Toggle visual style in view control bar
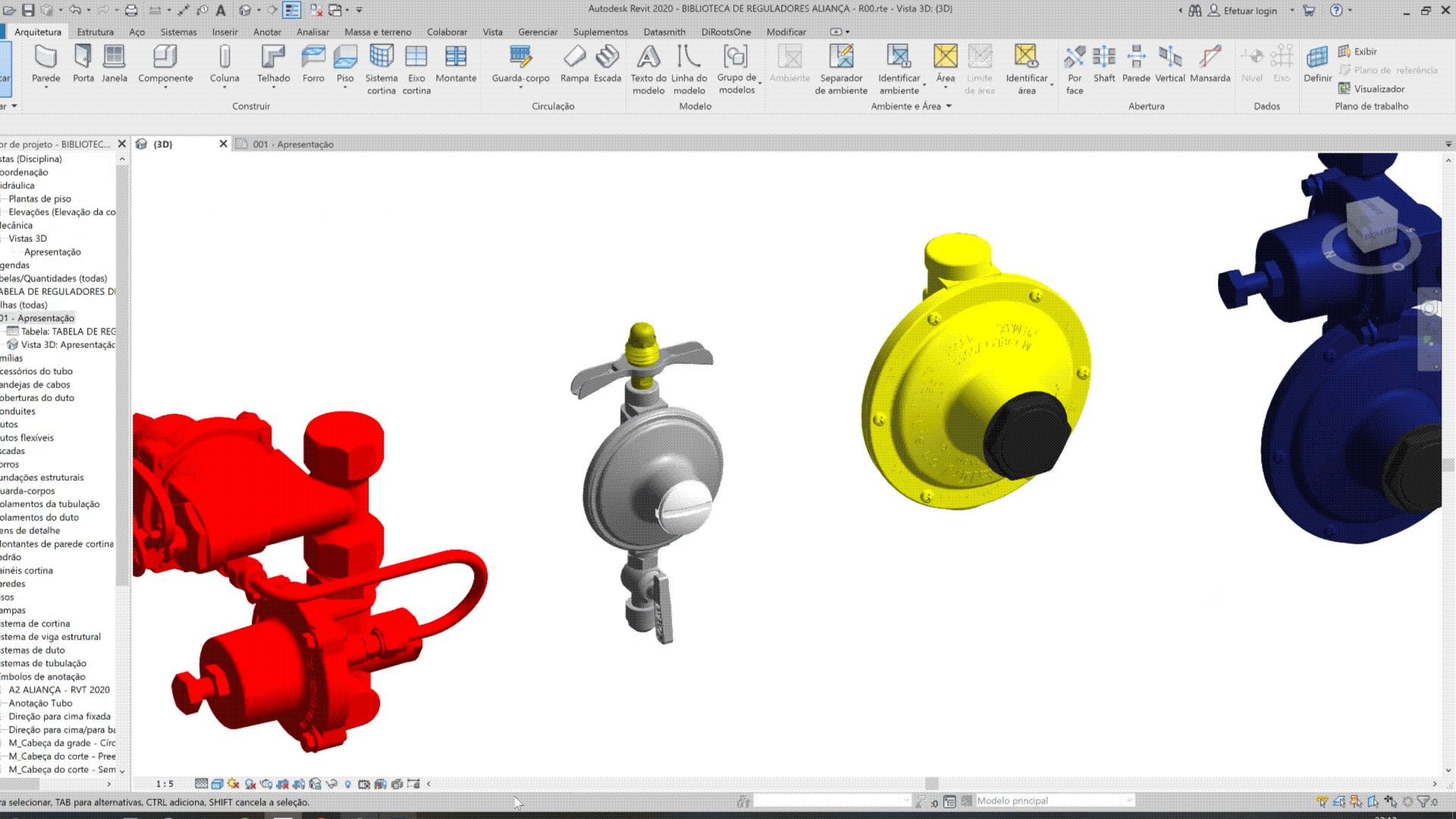The height and width of the screenshot is (819, 1456). 218,784
